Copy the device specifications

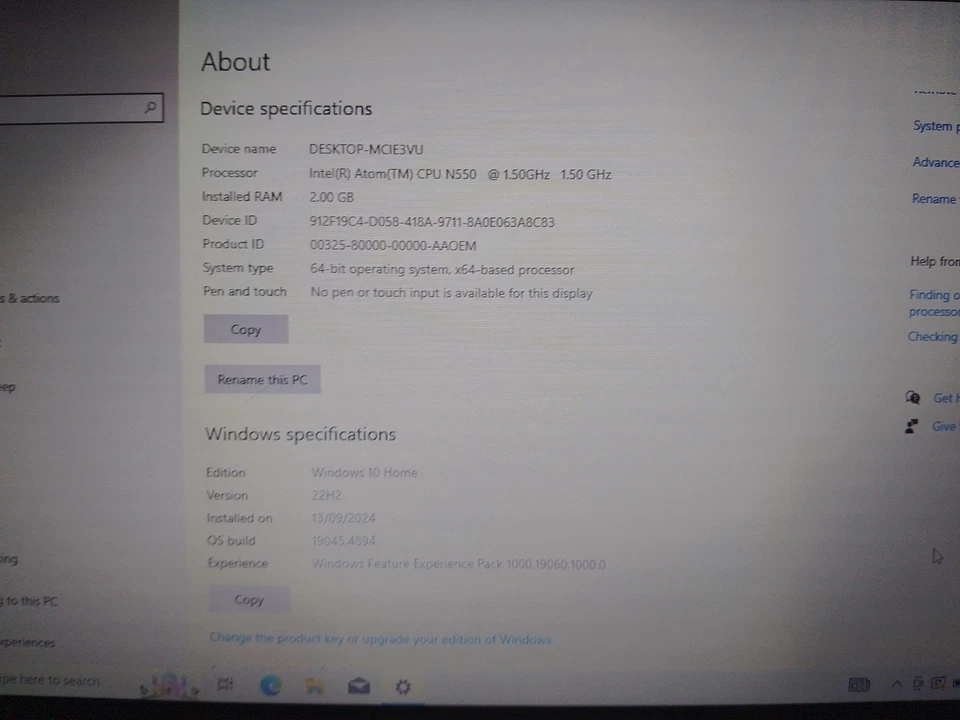coord(245,329)
